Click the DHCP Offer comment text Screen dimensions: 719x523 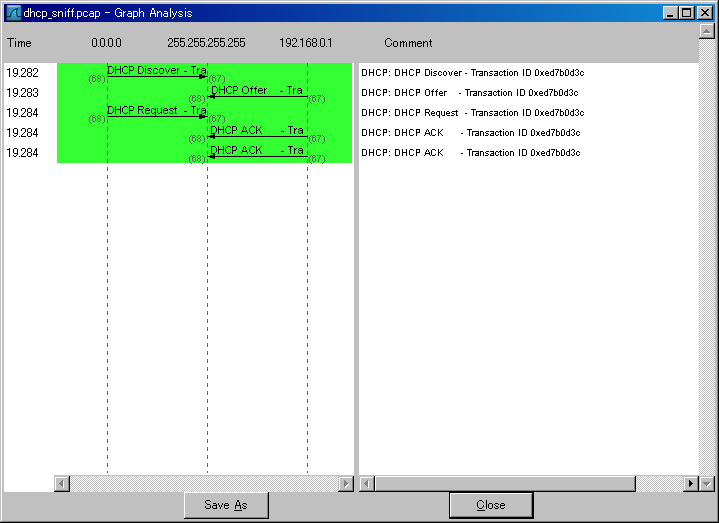tap(472, 93)
